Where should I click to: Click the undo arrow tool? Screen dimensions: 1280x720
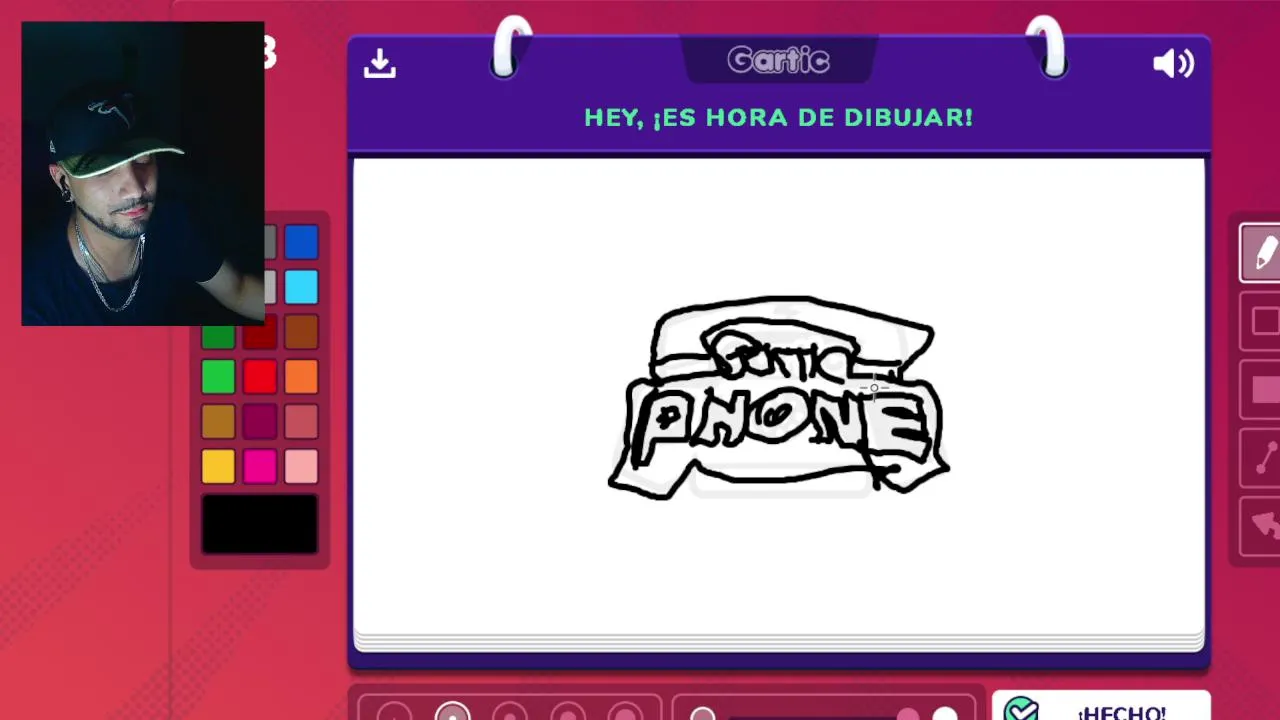1262,526
